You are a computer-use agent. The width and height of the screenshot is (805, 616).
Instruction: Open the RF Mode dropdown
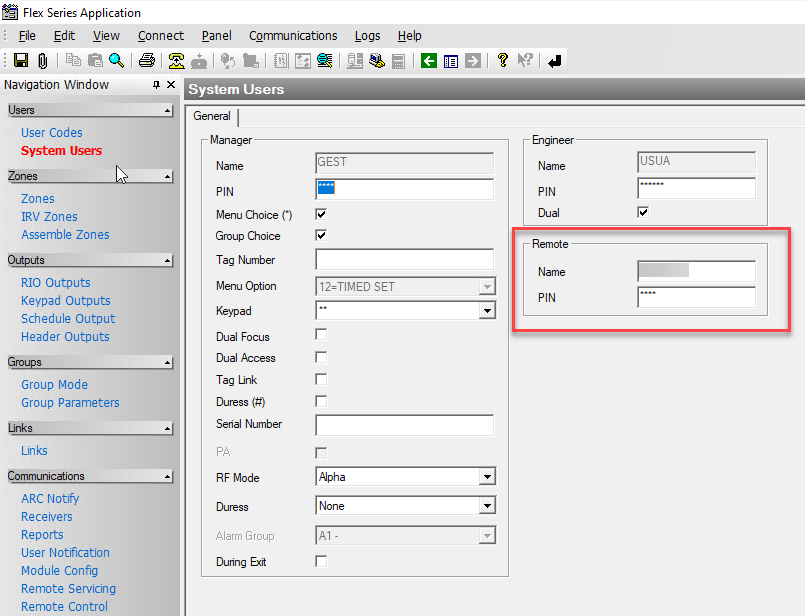pos(486,478)
